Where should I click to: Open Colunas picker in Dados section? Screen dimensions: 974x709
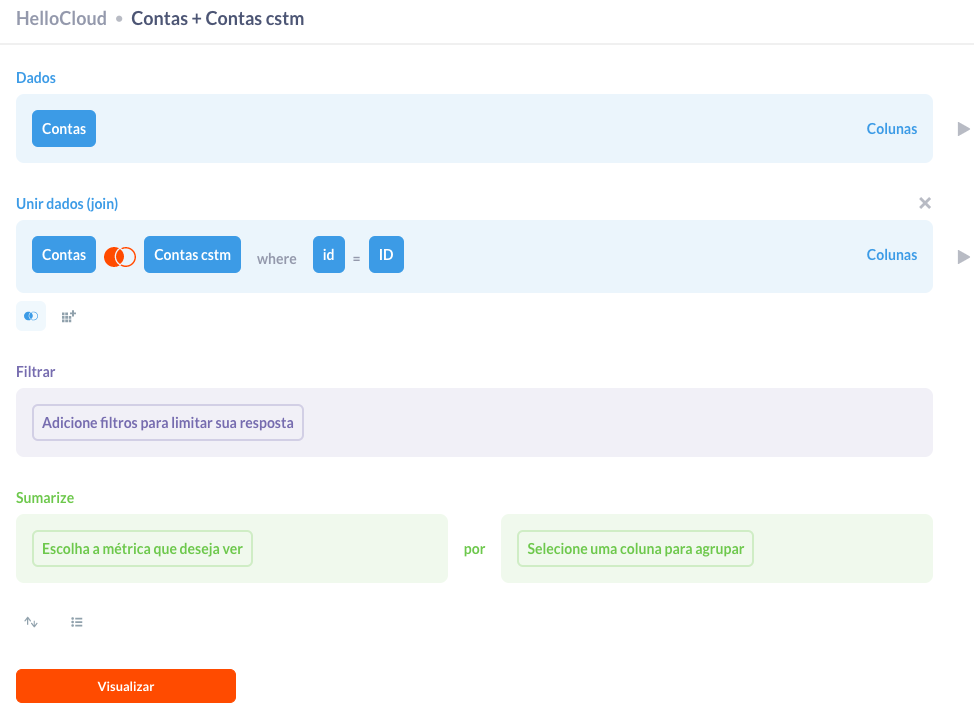pos(891,129)
